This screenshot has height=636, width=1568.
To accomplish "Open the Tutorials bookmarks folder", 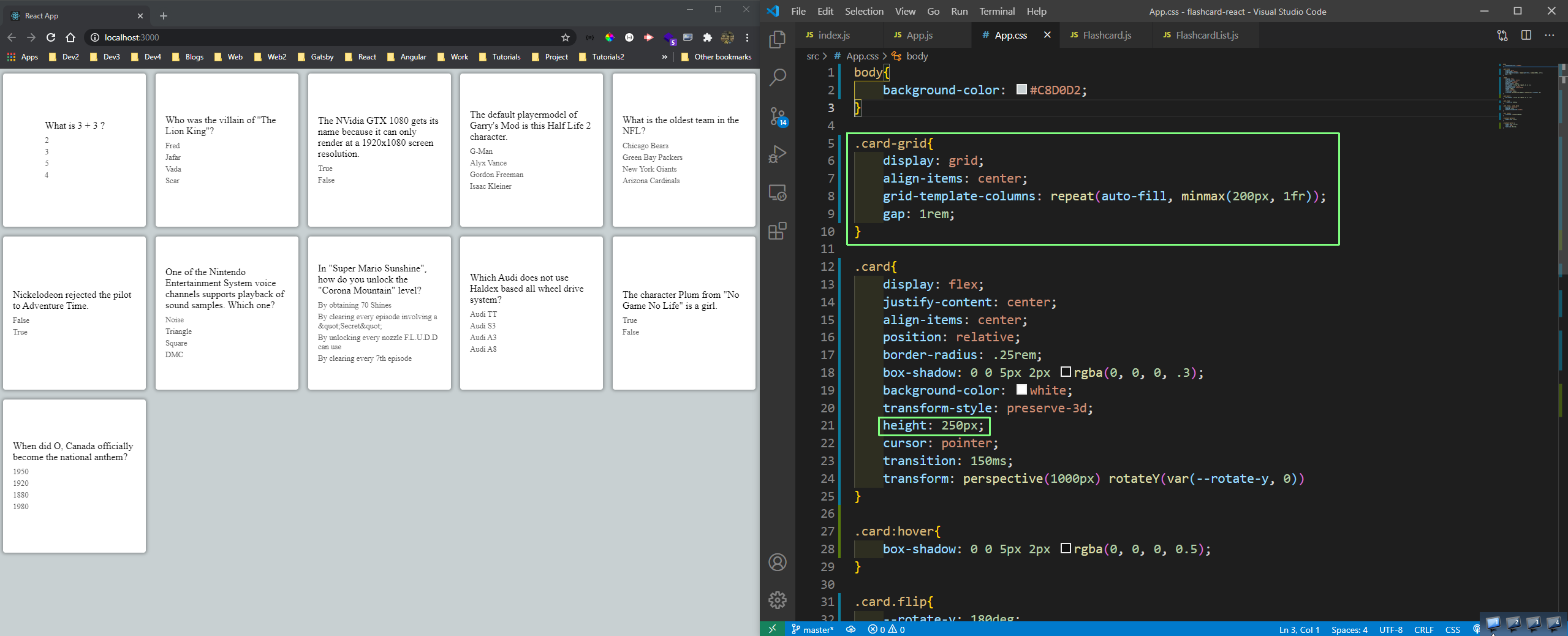I will (x=499, y=57).
